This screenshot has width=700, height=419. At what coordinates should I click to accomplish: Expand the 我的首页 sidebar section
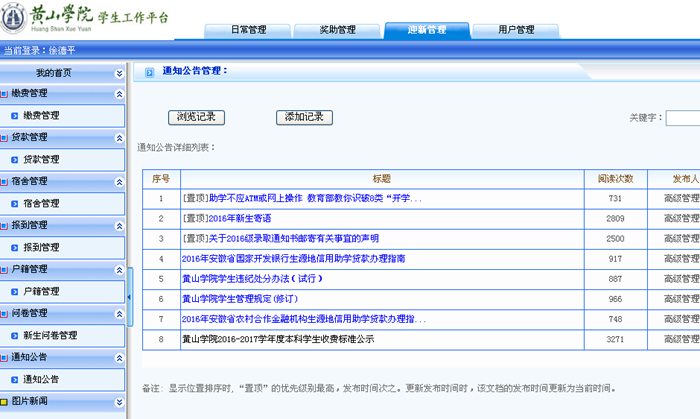(x=119, y=73)
